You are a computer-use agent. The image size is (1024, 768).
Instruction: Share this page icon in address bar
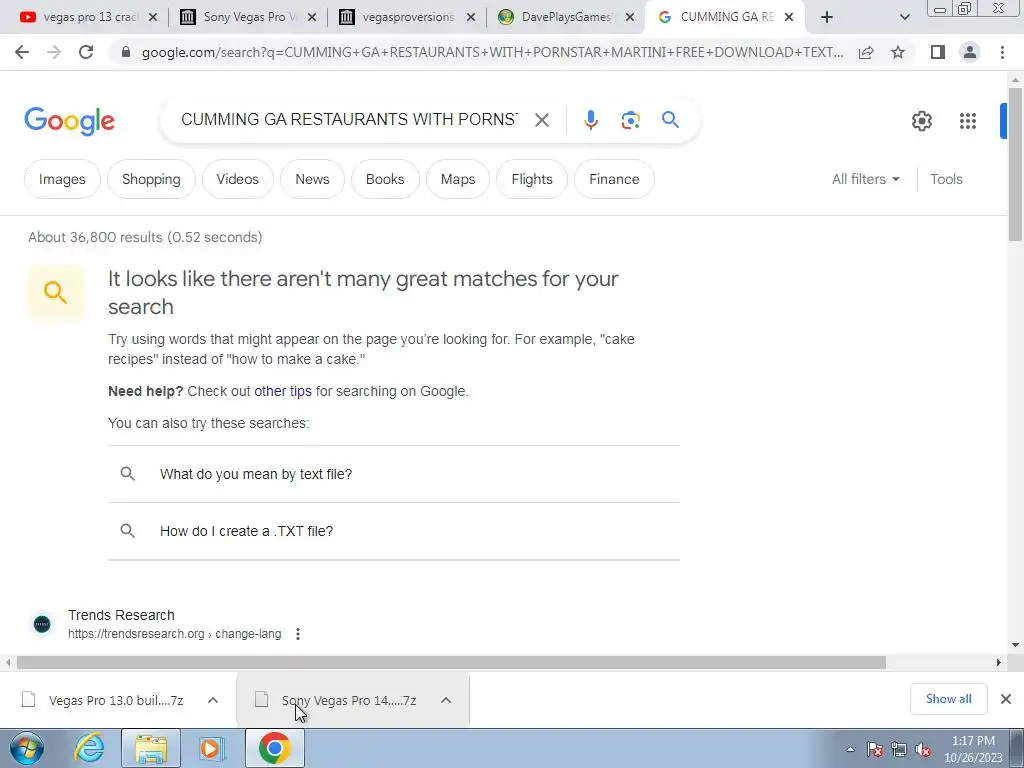click(x=866, y=52)
